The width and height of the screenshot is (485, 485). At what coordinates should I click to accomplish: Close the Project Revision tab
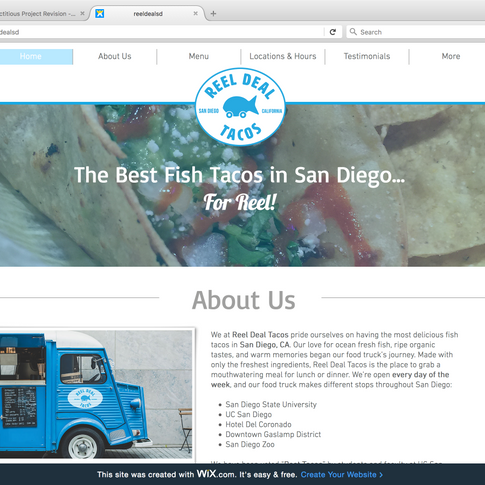(x=82, y=14)
